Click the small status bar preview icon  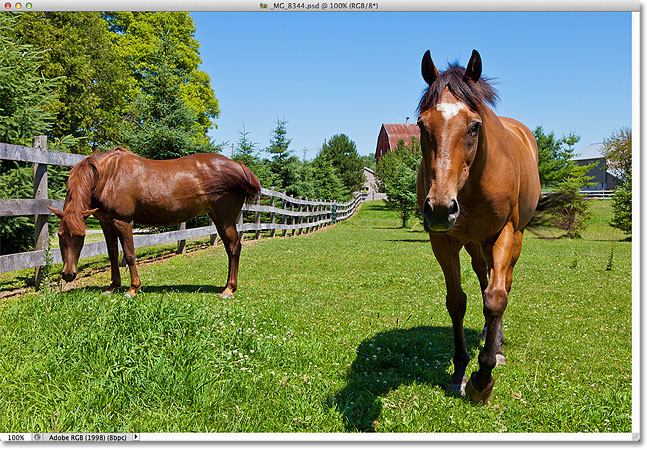click(37, 437)
